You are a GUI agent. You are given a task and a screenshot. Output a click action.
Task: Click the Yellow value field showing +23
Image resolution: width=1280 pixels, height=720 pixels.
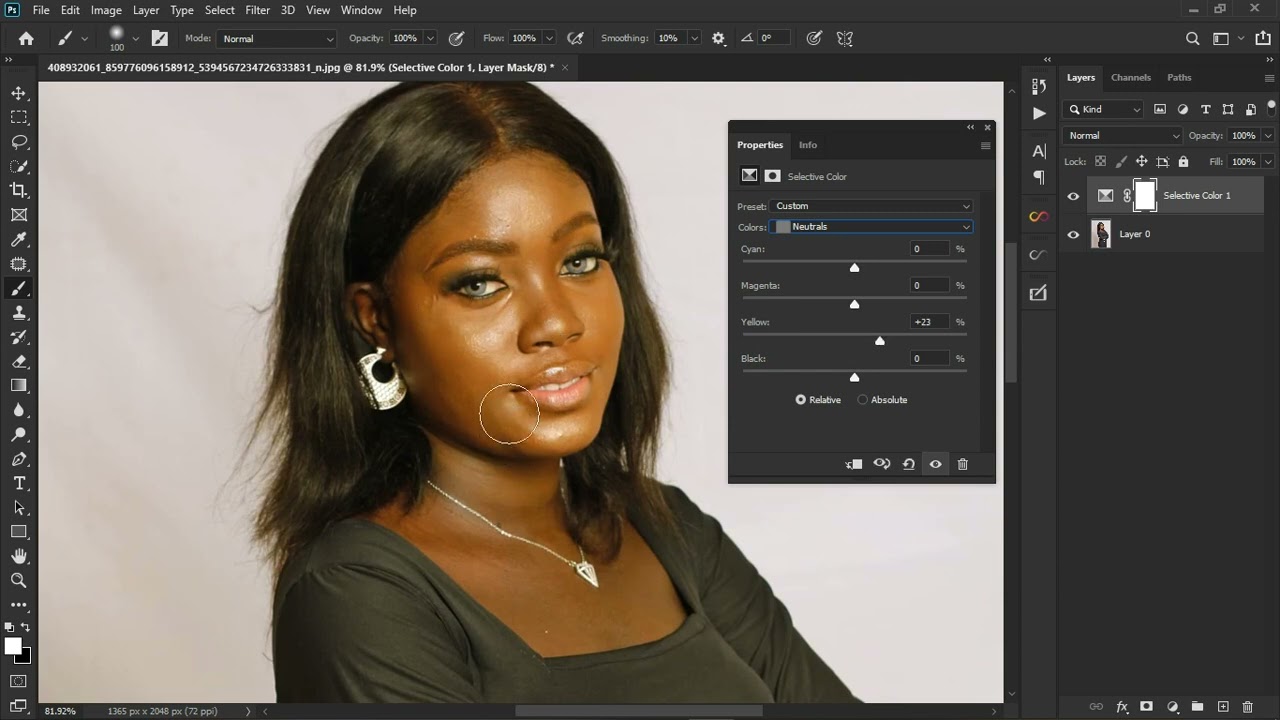coord(928,322)
